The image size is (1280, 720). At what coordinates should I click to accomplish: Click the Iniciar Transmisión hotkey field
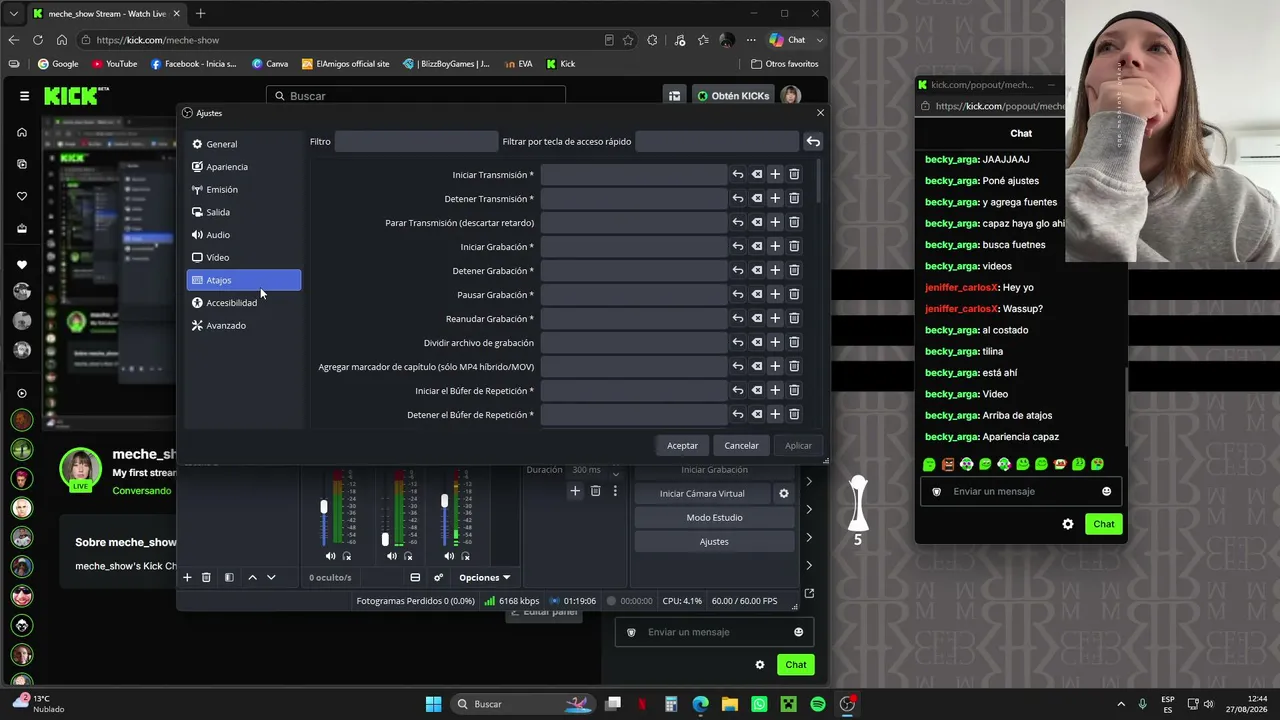(634, 175)
